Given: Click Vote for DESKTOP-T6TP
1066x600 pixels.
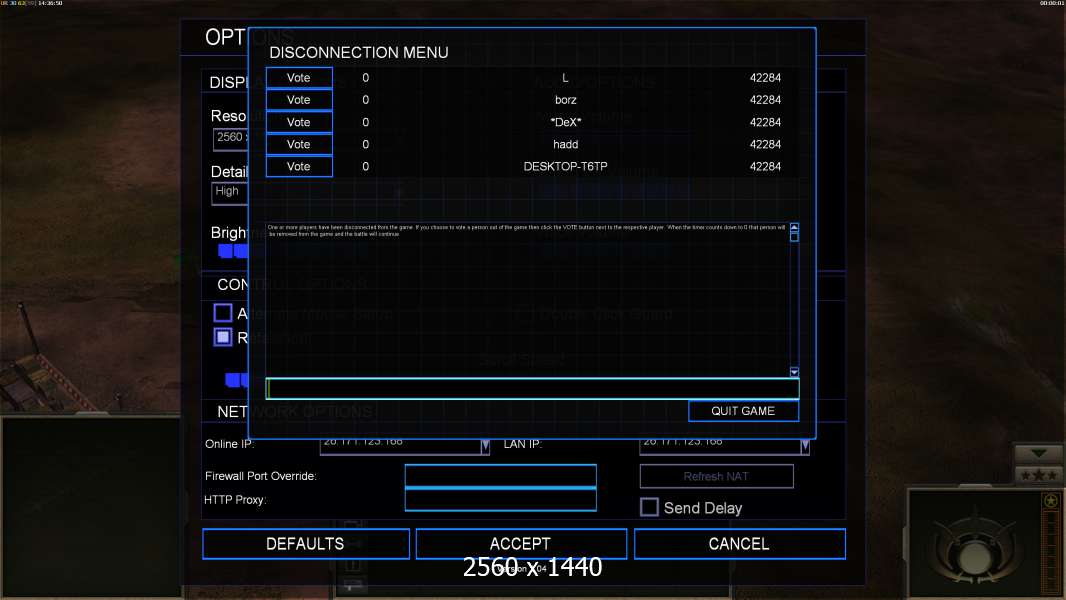Looking at the screenshot, I should [x=299, y=166].
